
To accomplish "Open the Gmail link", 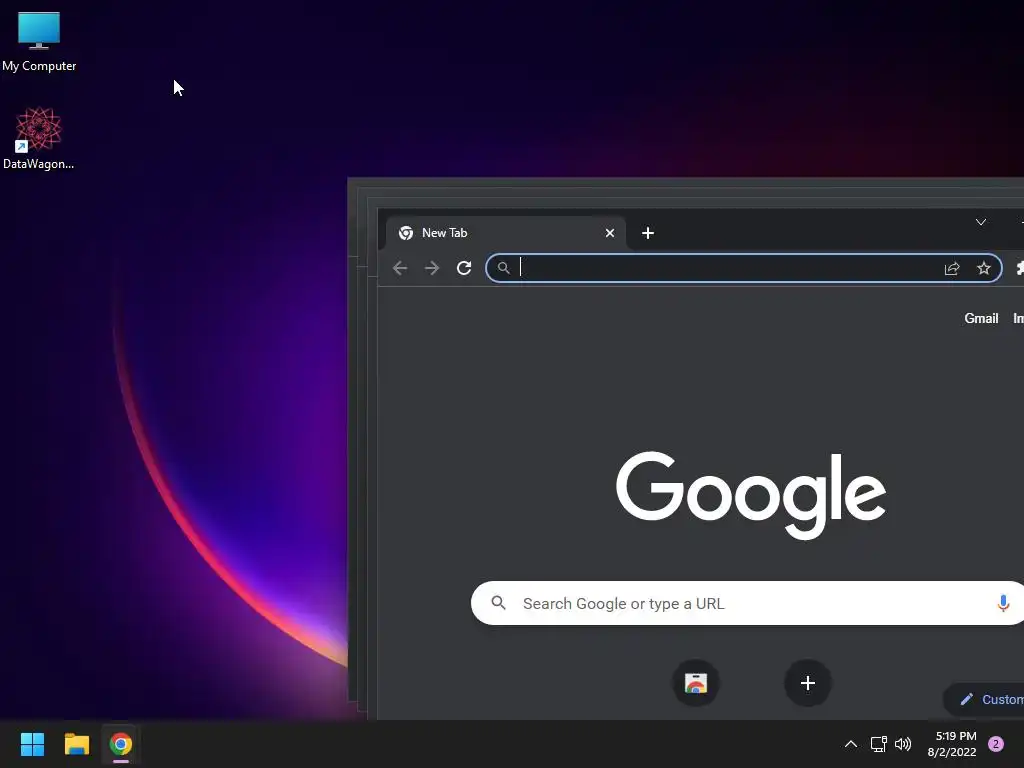I will (981, 318).
